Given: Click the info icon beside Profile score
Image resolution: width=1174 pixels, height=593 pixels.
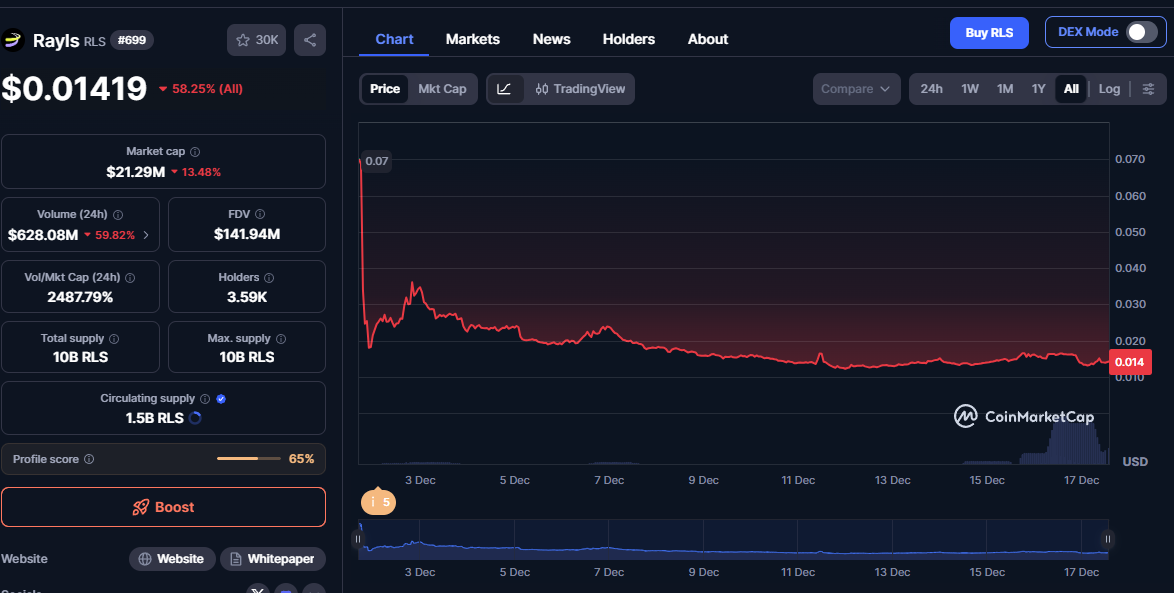Looking at the screenshot, I should click(89, 459).
